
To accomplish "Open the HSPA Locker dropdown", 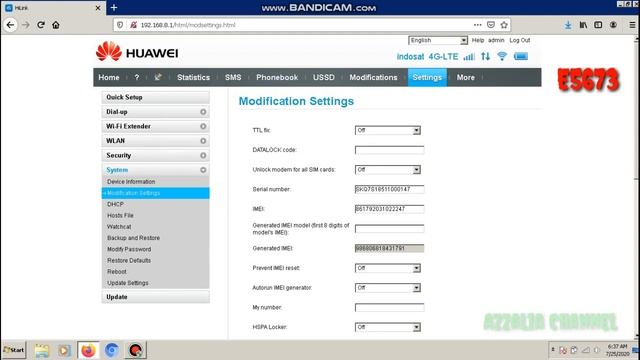I will tap(388, 327).
